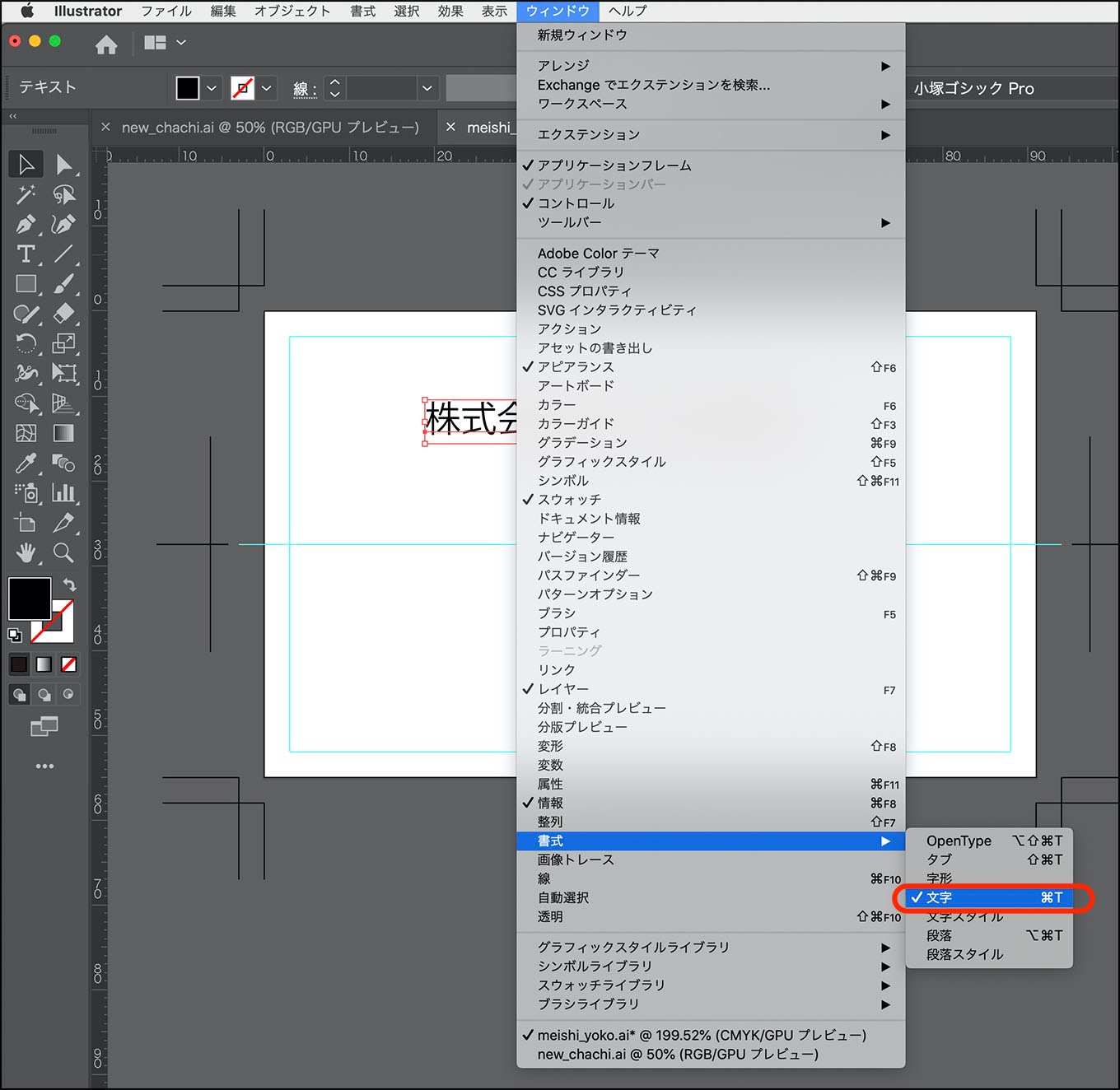Toggle the レイヤー panel
This screenshot has height=1090, width=1120.
click(711, 689)
